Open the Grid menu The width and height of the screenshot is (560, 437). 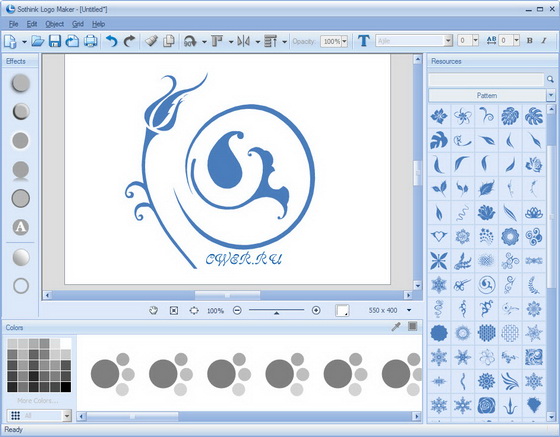pyautogui.click(x=78, y=24)
